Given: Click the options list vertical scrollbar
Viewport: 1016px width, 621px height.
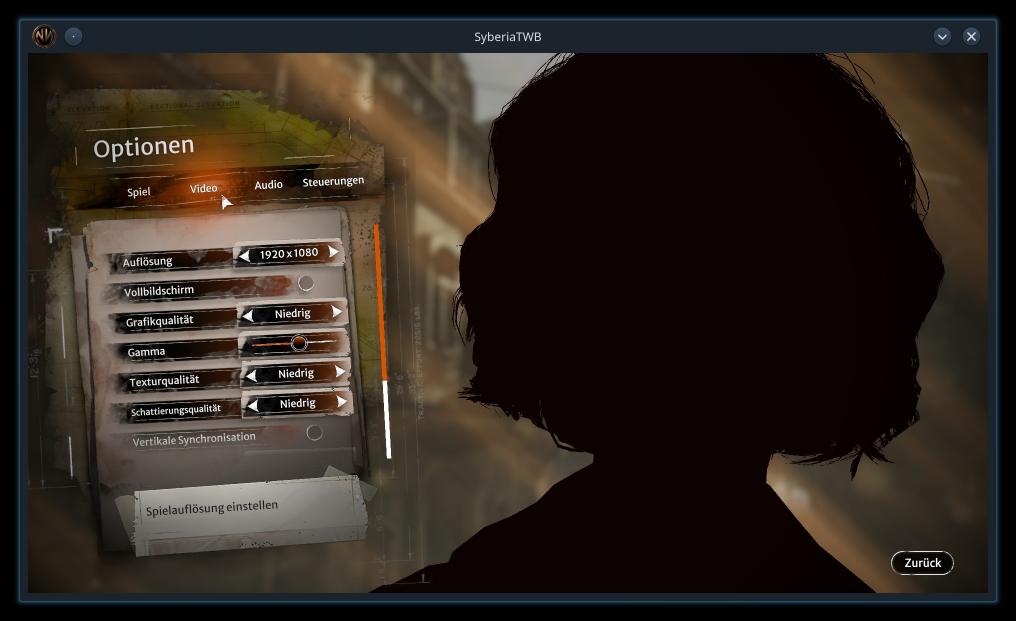Looking at the screenshot, I should click(383, 341).
